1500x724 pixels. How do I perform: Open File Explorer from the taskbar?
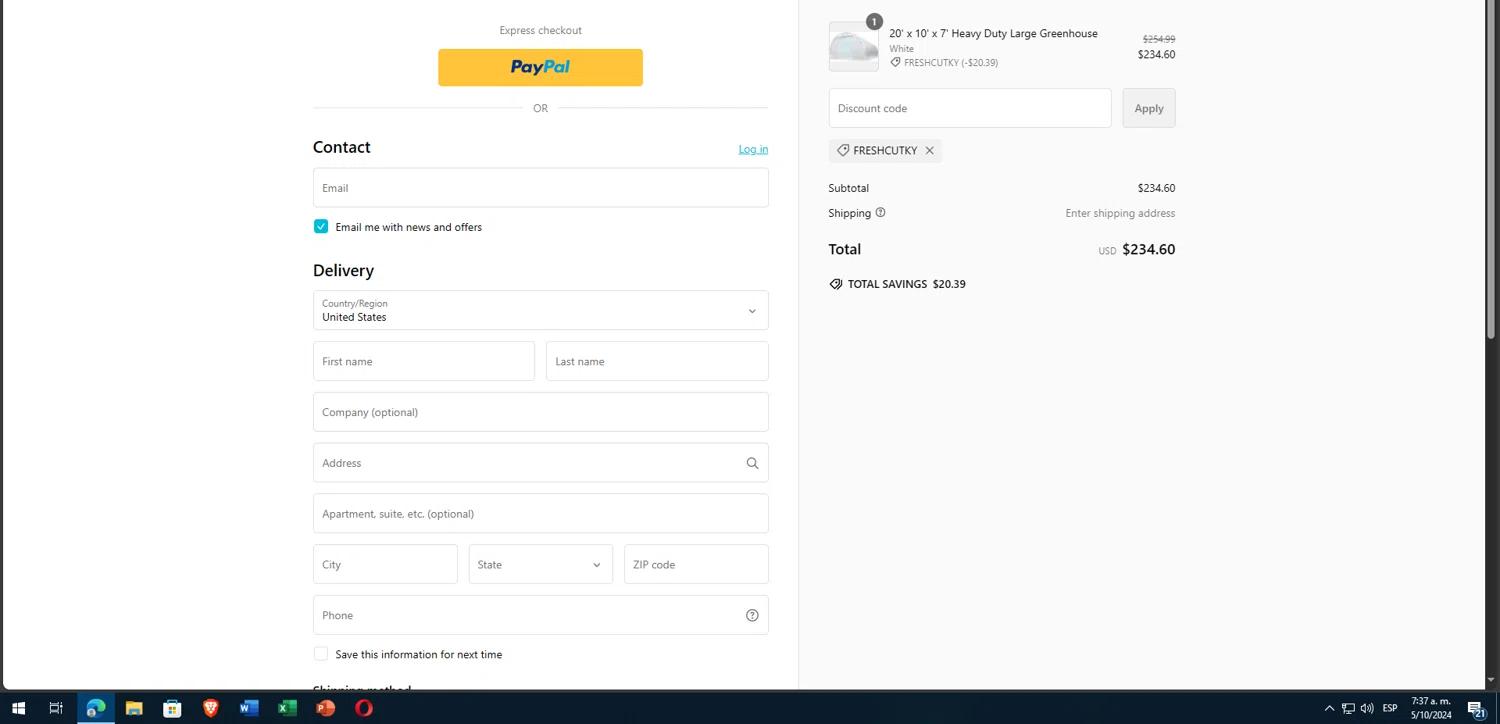point(134,708)
